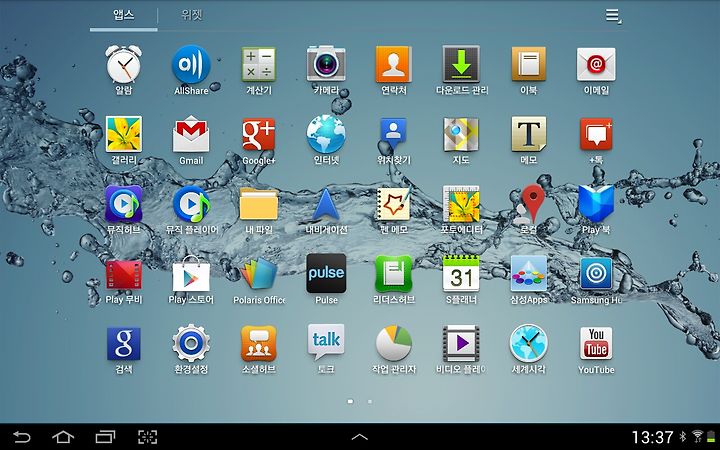Open the Contacts app (연락처)

click(394, 64)
